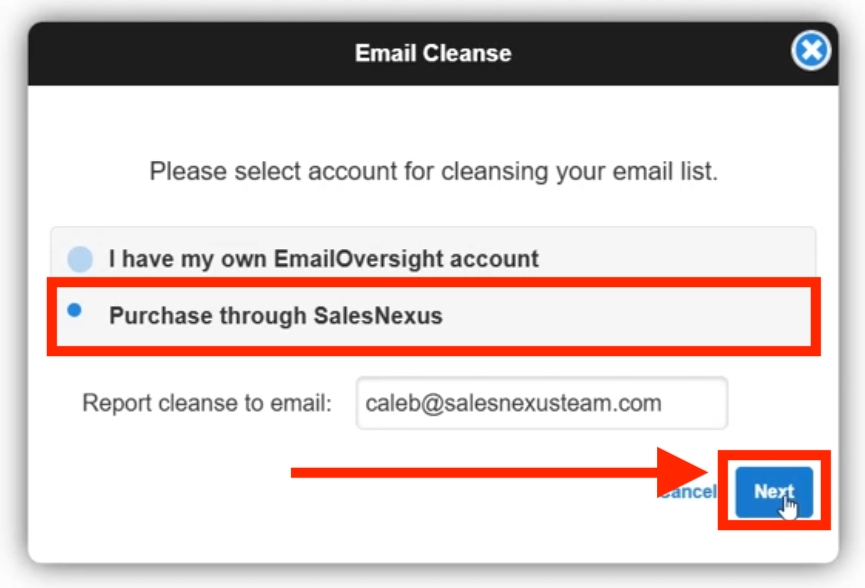Click the Email Cleanse title text
The height and width of the screenshot is (588, 865).
pos(433,54)
